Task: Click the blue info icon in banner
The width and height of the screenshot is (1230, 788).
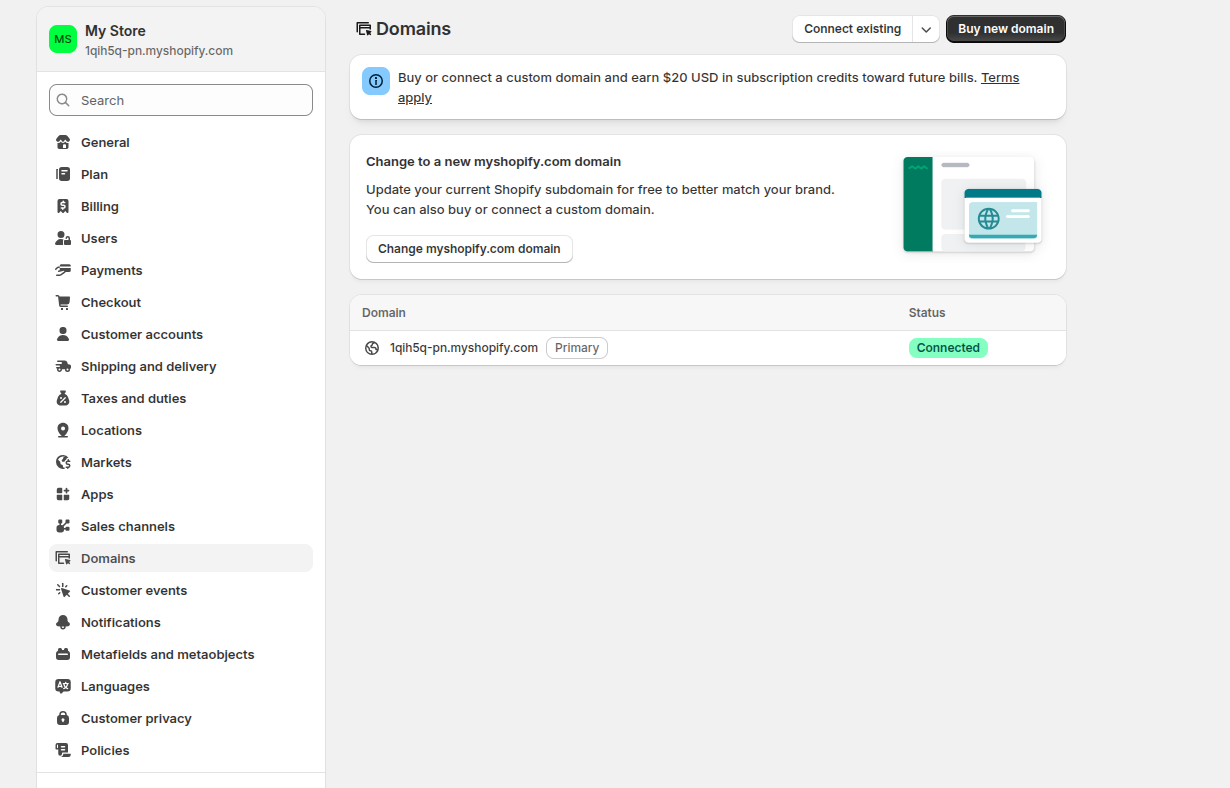Action: coord(376,81)
